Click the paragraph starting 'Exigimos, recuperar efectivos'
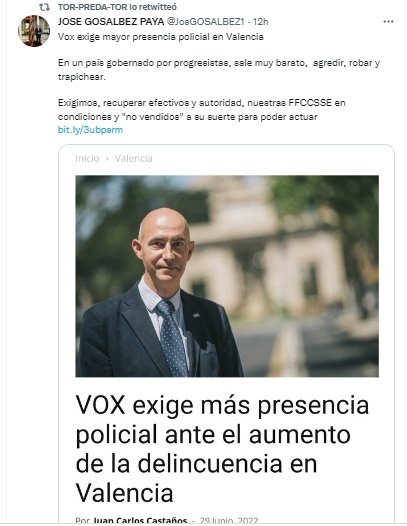 (201, 110)
